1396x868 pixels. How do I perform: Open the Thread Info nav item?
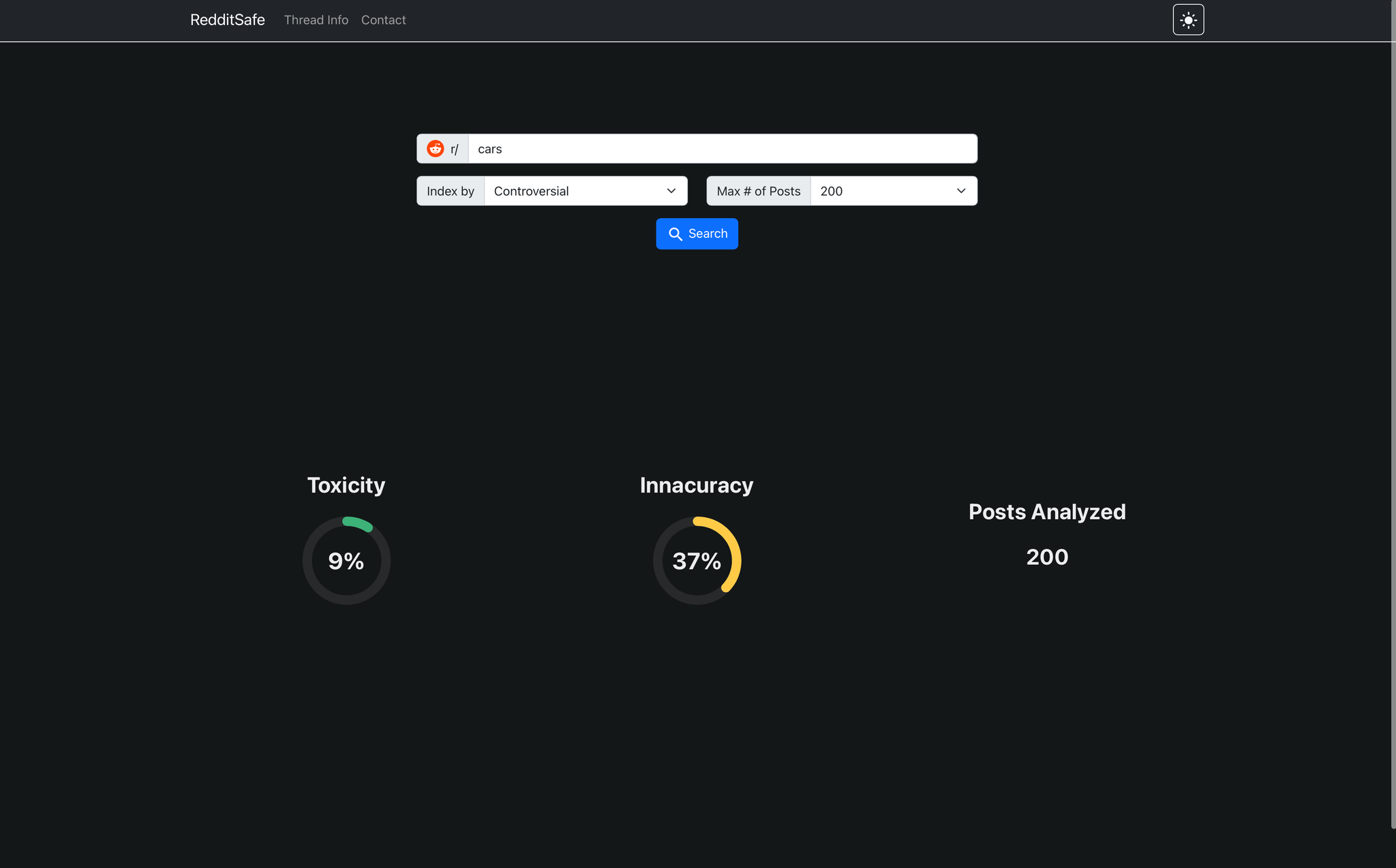point(316,20)
